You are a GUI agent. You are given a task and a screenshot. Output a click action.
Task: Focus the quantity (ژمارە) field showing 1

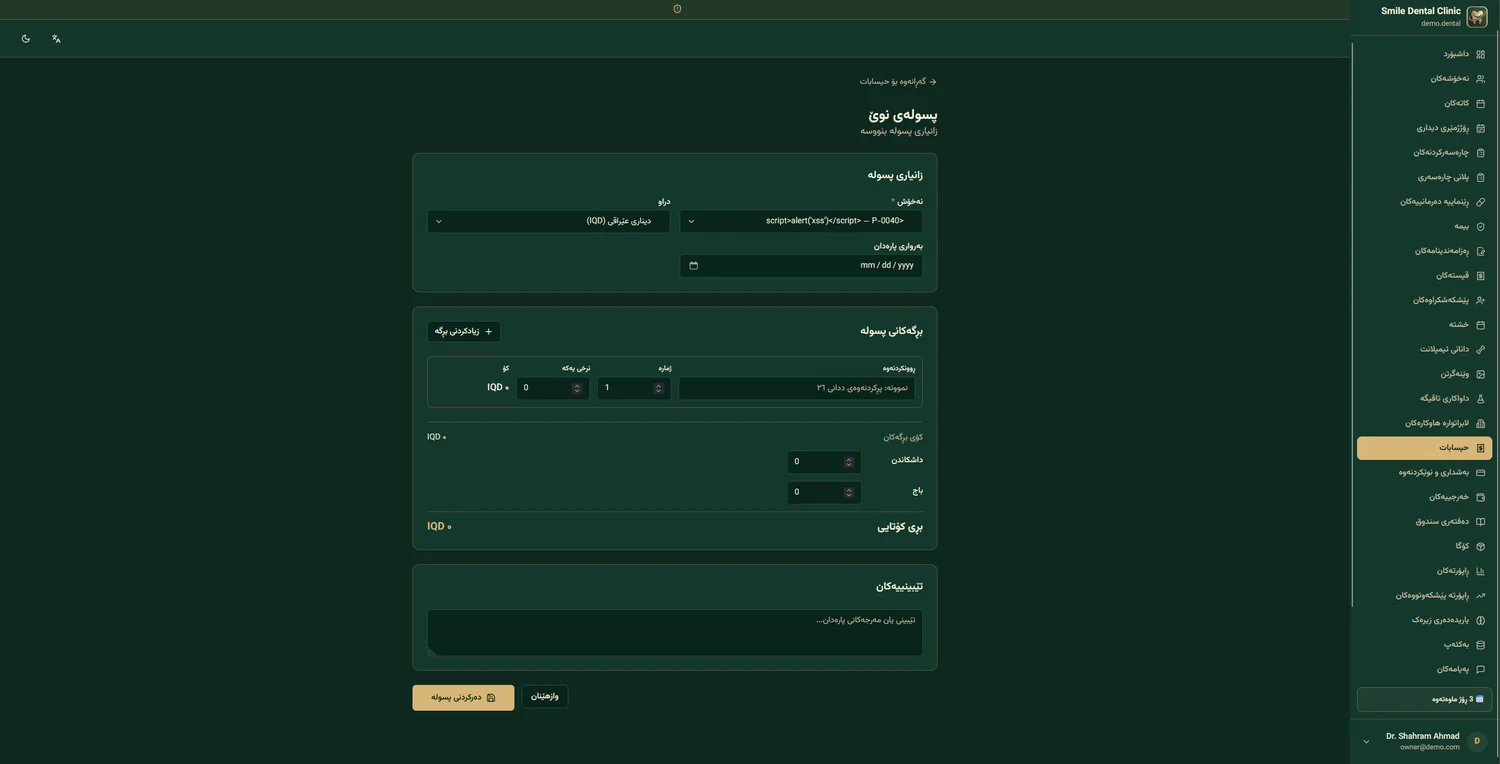(x=634, y=388)
